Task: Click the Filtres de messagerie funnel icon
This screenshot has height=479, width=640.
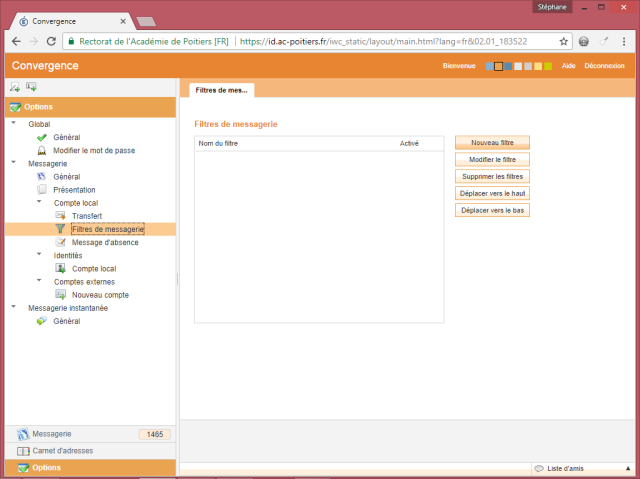Action: pyautogui.click(x=60, y=229)
